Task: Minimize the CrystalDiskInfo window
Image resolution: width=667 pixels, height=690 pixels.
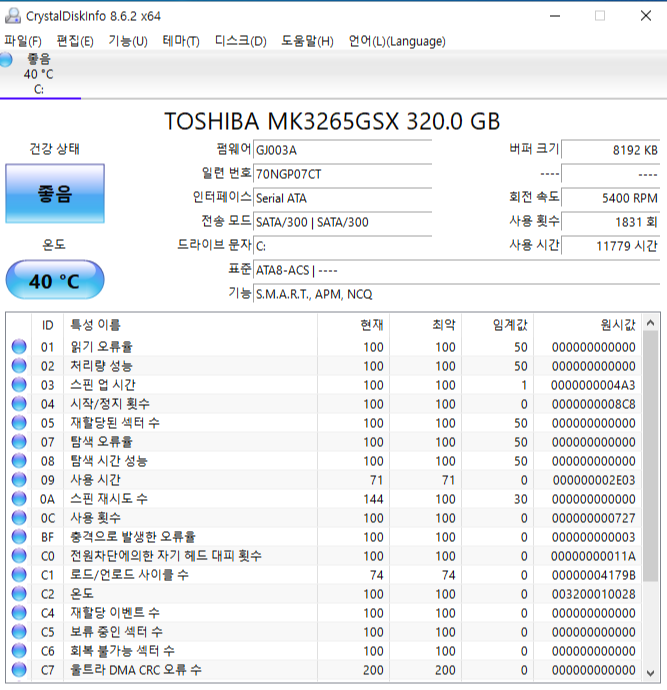Action: pos(555,16)
